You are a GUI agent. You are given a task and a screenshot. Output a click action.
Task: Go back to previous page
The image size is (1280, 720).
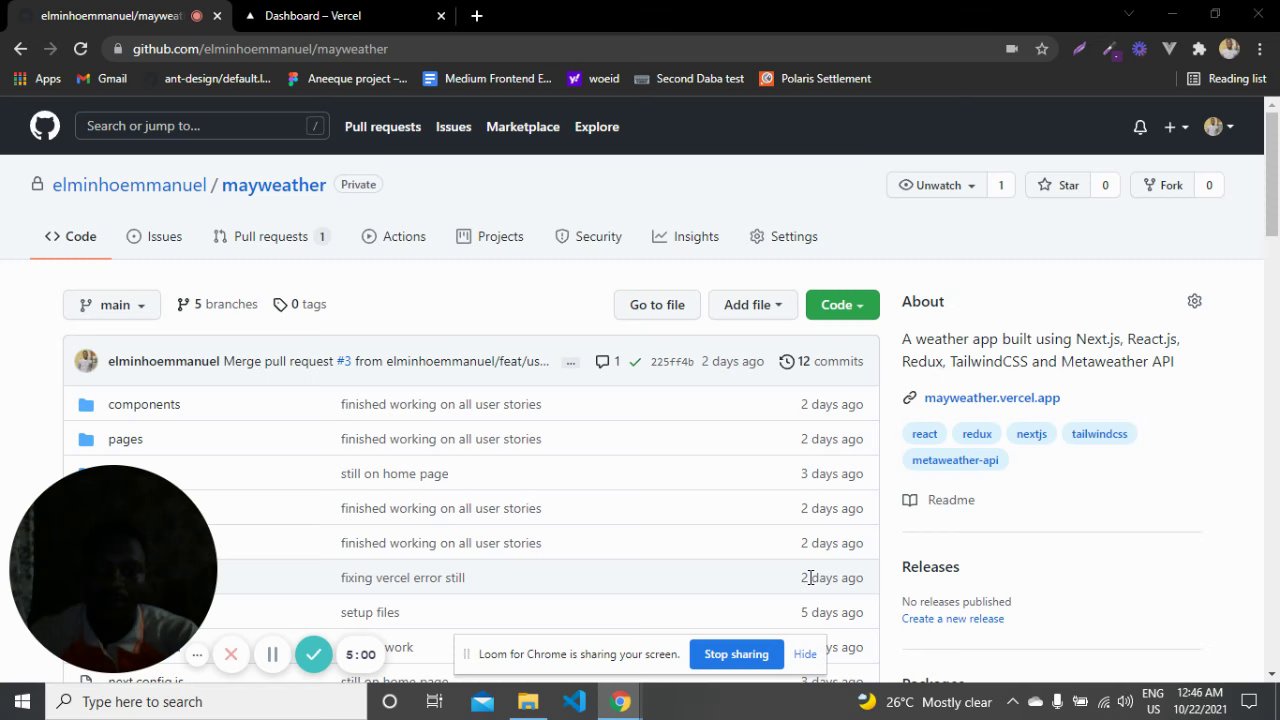click(21, 49)
